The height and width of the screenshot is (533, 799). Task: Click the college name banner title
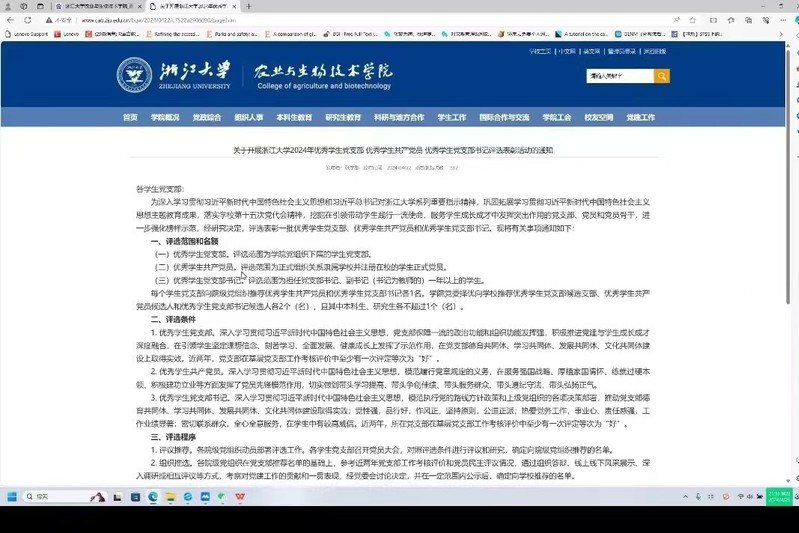click(324, 76)
